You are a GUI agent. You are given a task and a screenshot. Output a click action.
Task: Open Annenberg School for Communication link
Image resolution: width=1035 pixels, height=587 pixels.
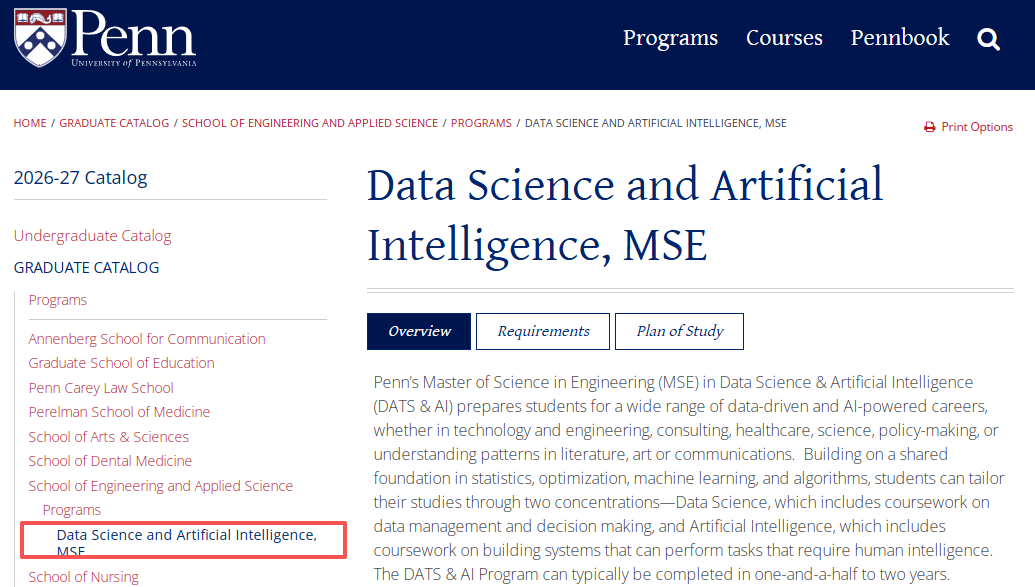point(147,339)
